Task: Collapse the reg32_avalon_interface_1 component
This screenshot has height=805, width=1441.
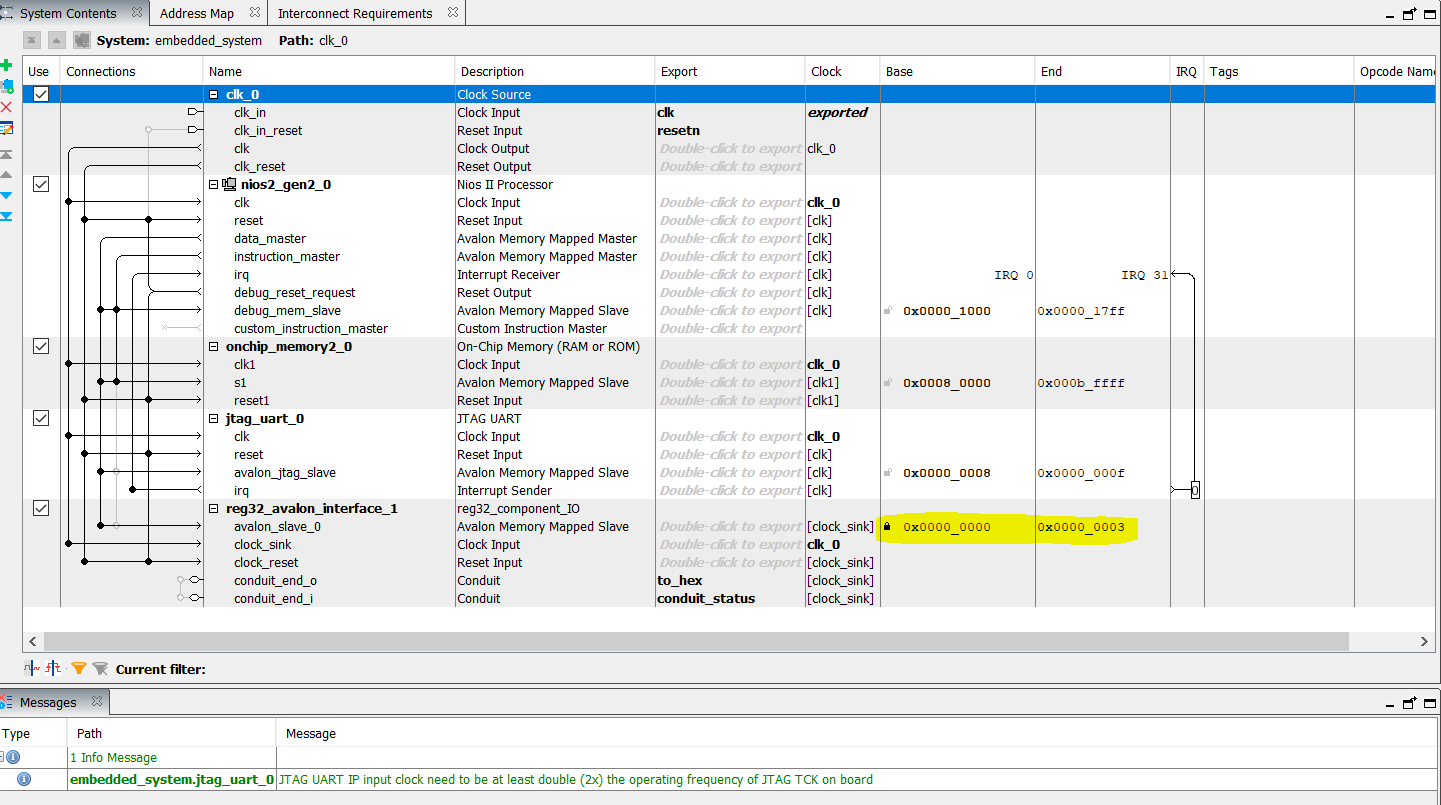Action: 214,509
